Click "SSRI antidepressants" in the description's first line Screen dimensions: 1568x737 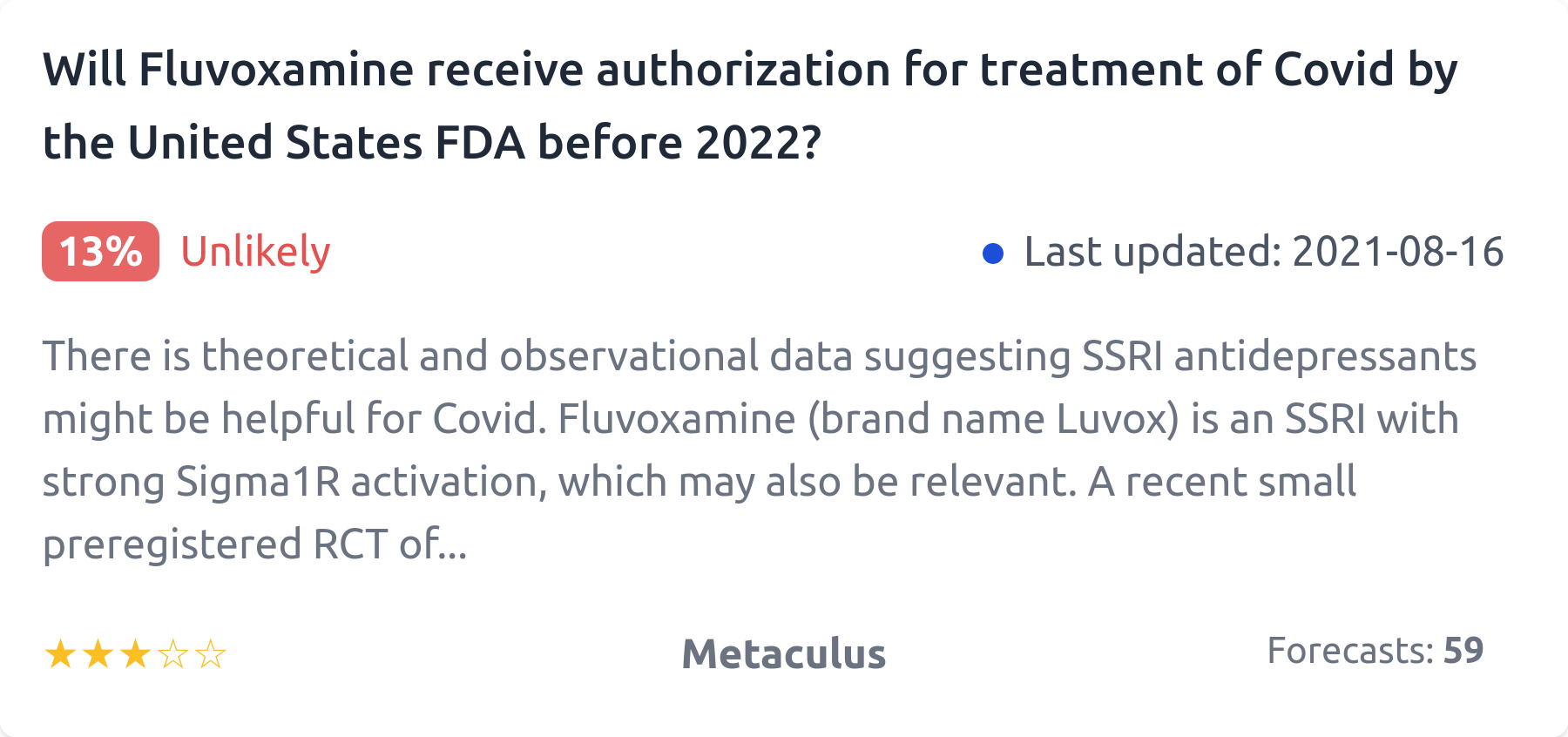click(1279, 356)
